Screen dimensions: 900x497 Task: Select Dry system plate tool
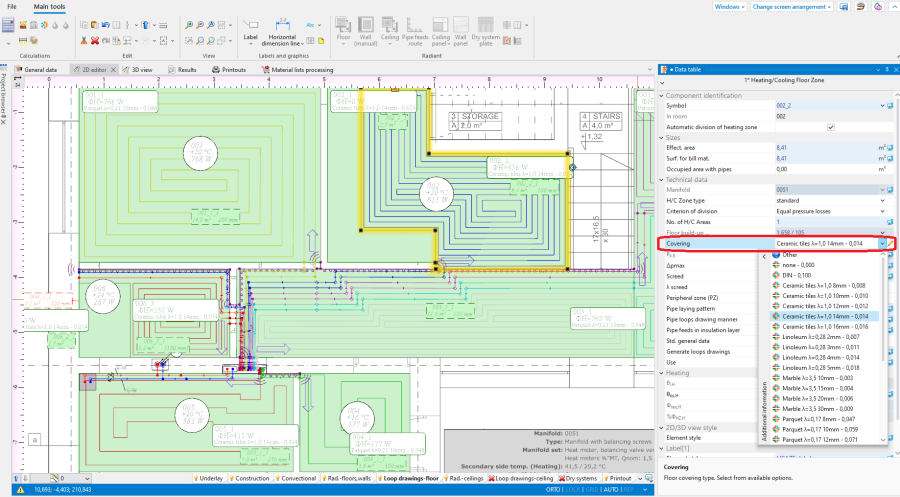(x=486, y=32)
